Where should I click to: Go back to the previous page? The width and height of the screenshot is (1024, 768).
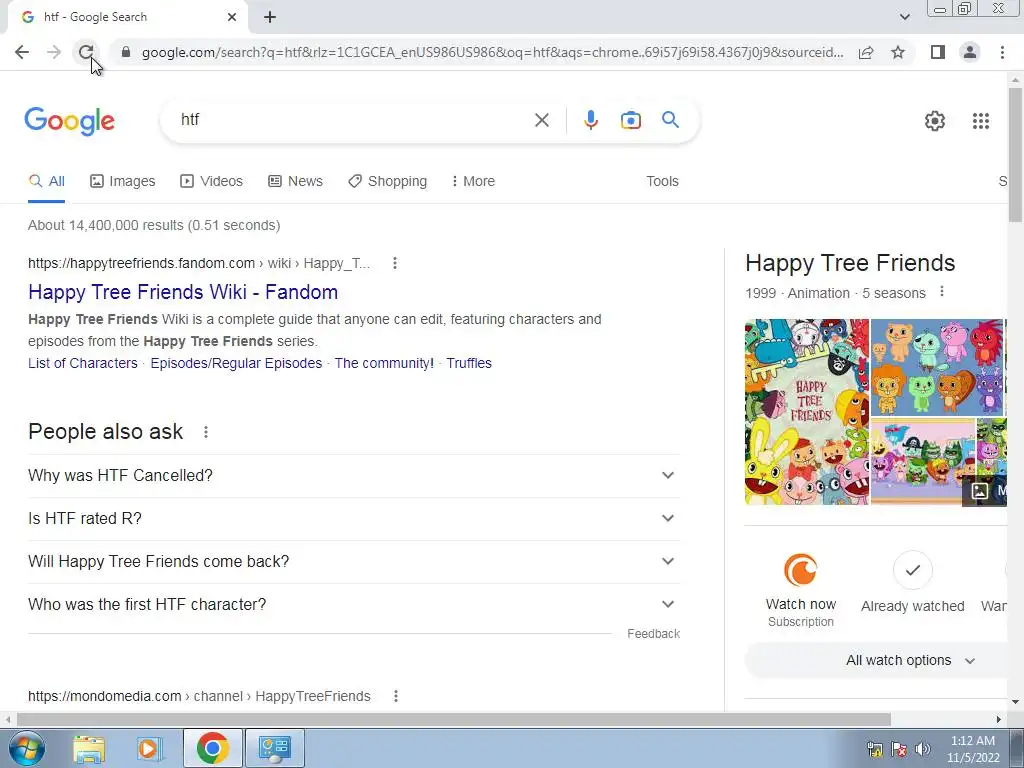click(22, 52)
